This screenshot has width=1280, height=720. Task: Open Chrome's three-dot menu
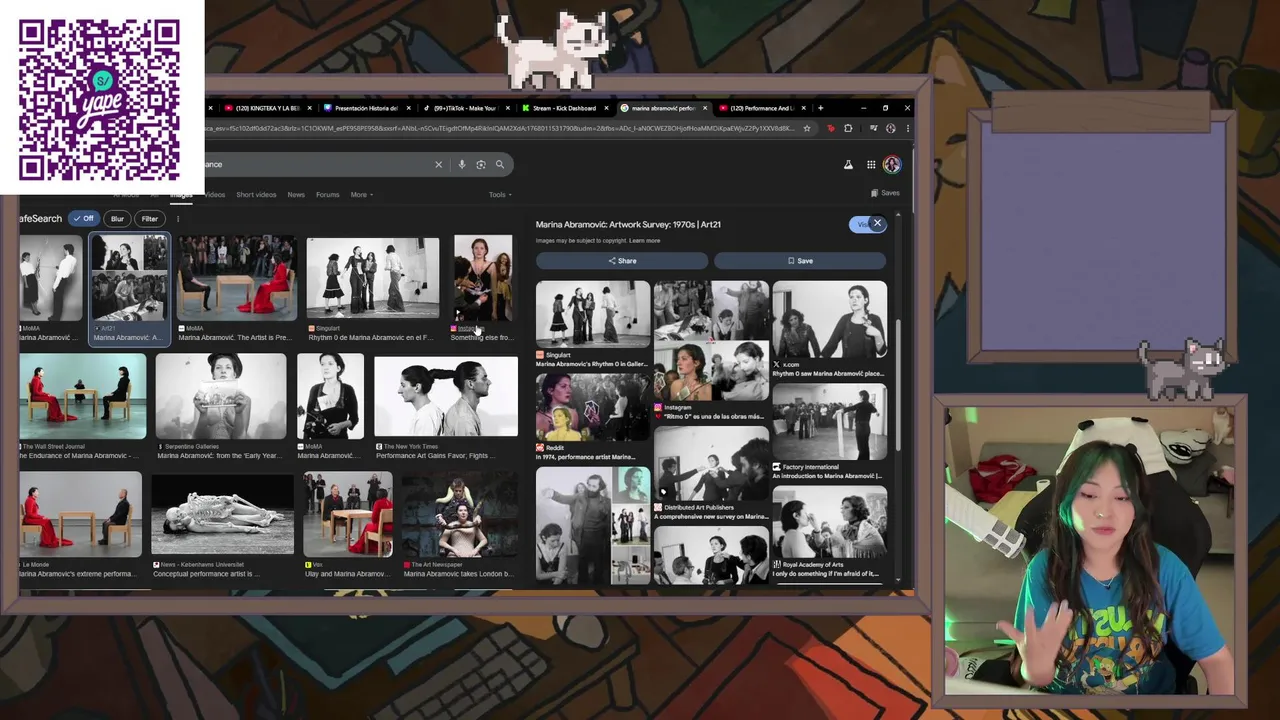[x=908, y=128]
